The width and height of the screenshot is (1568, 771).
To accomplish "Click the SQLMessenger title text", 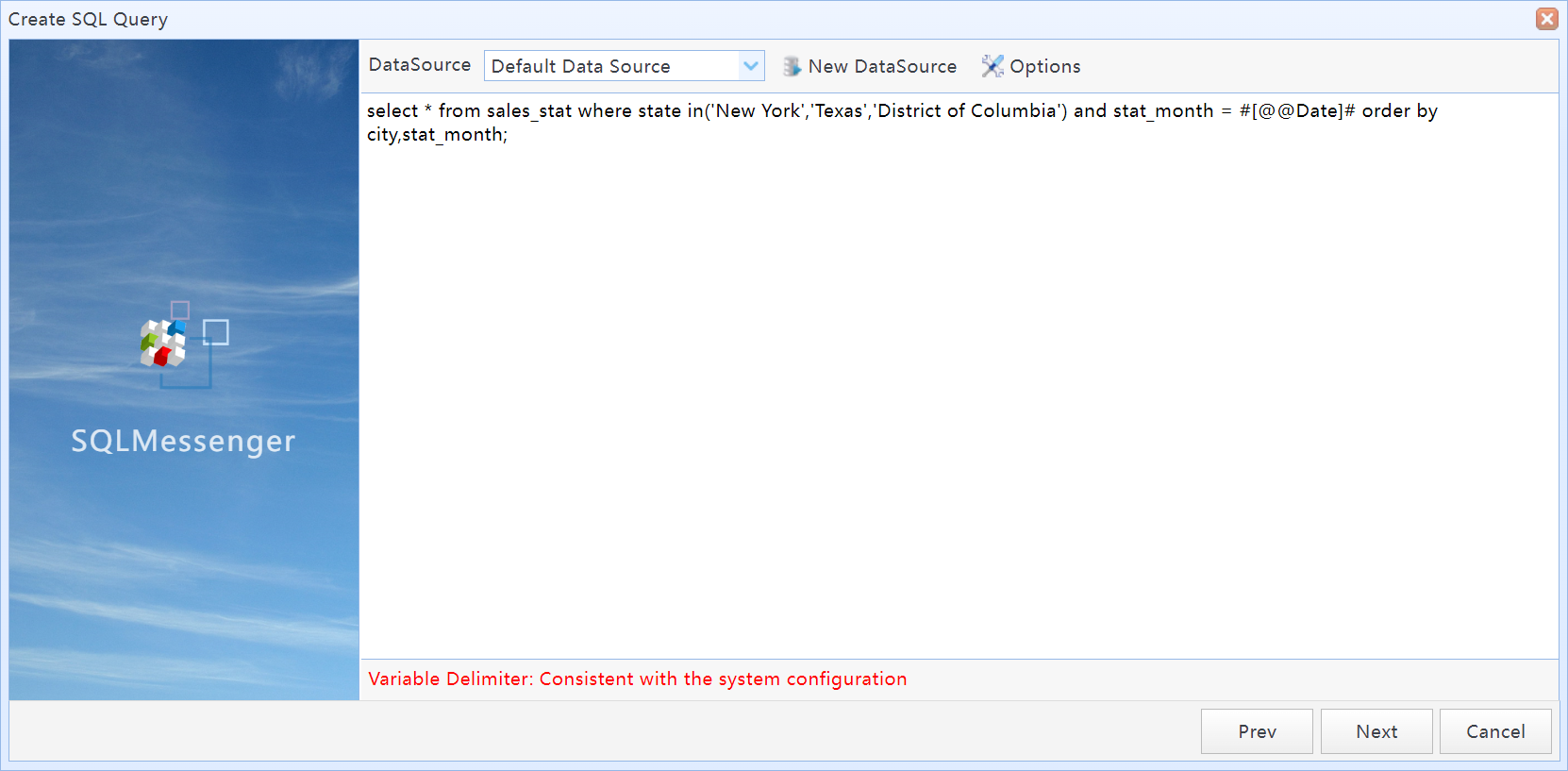I will [x=183, y=441].
